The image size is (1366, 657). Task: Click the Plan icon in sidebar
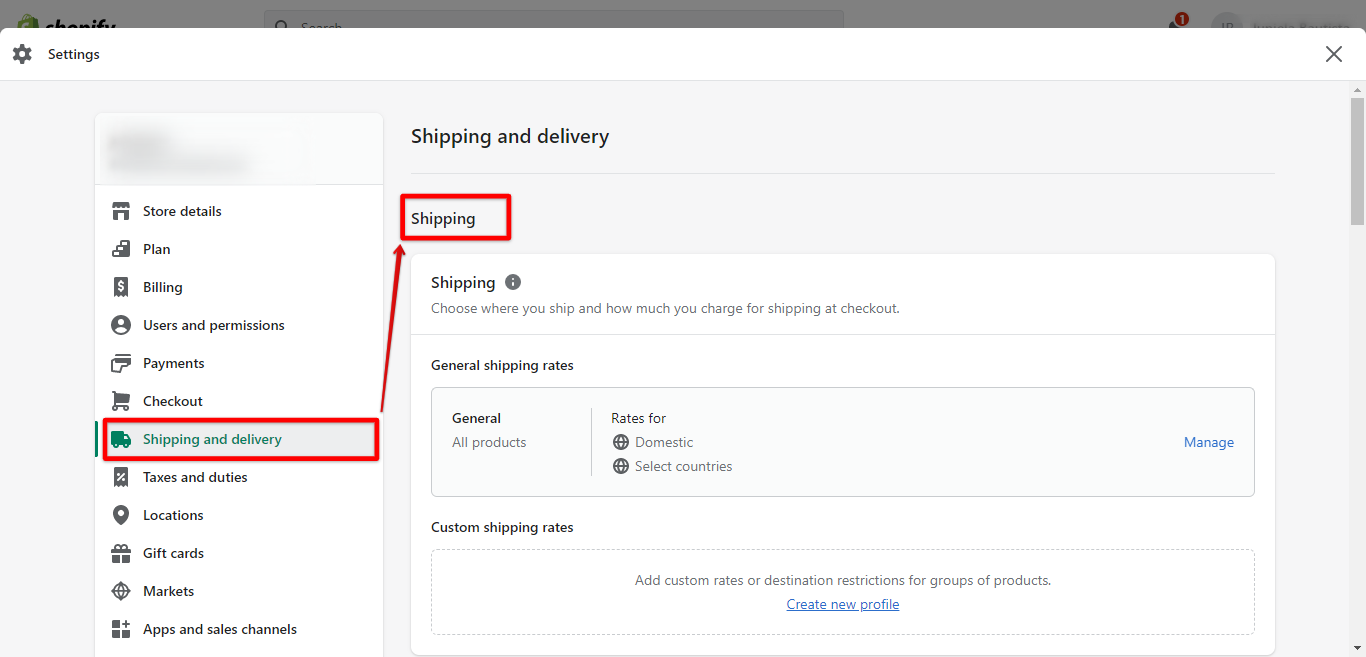pos(121,249)
